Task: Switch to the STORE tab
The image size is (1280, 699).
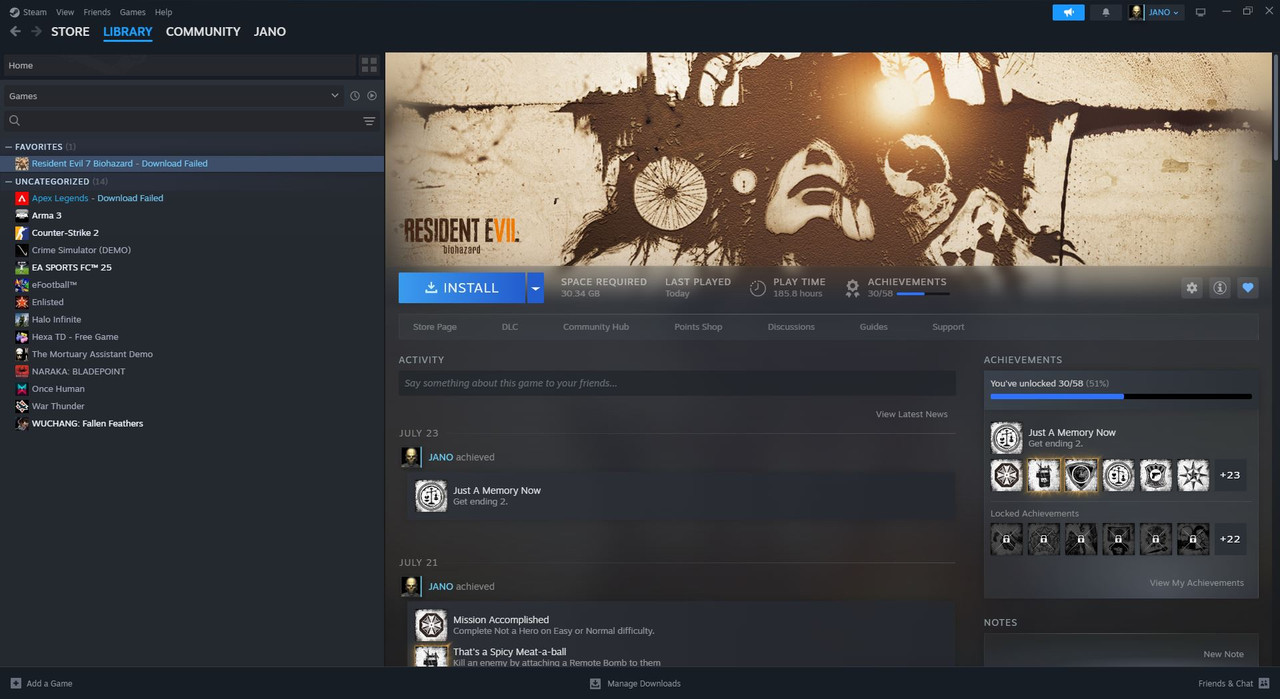Action: (70, 32)
